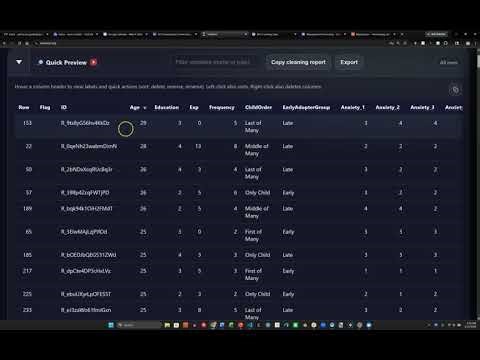The width and height of the screenshot is (480, 360).
Task: Toggle the Age column sort arrow
Action: pos(145,108)
